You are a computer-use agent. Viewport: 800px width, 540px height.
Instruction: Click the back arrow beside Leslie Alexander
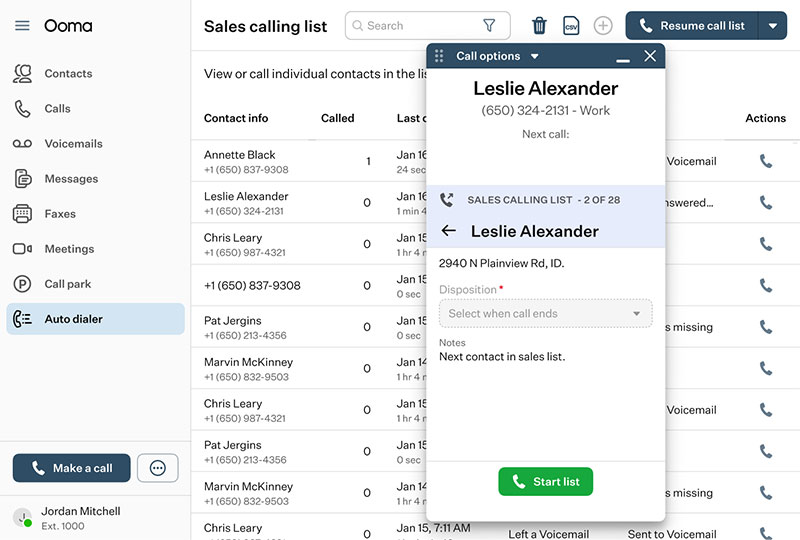click(x=449, y=231)
